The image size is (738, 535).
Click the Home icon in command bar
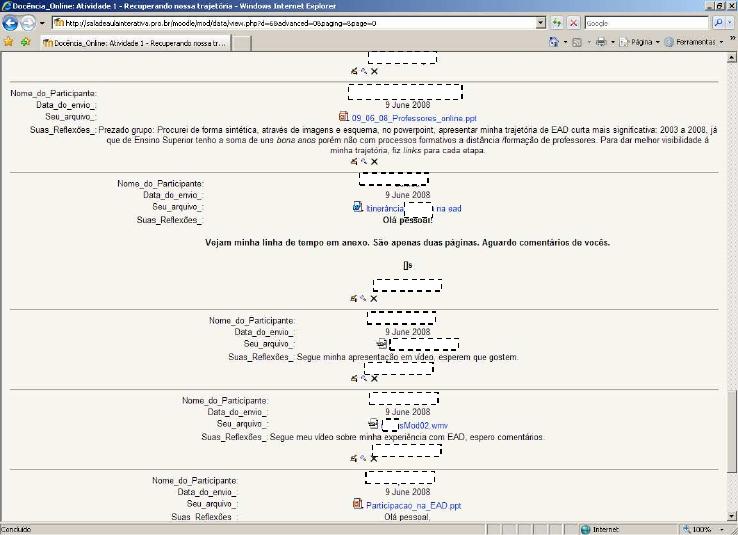[554, 42]
